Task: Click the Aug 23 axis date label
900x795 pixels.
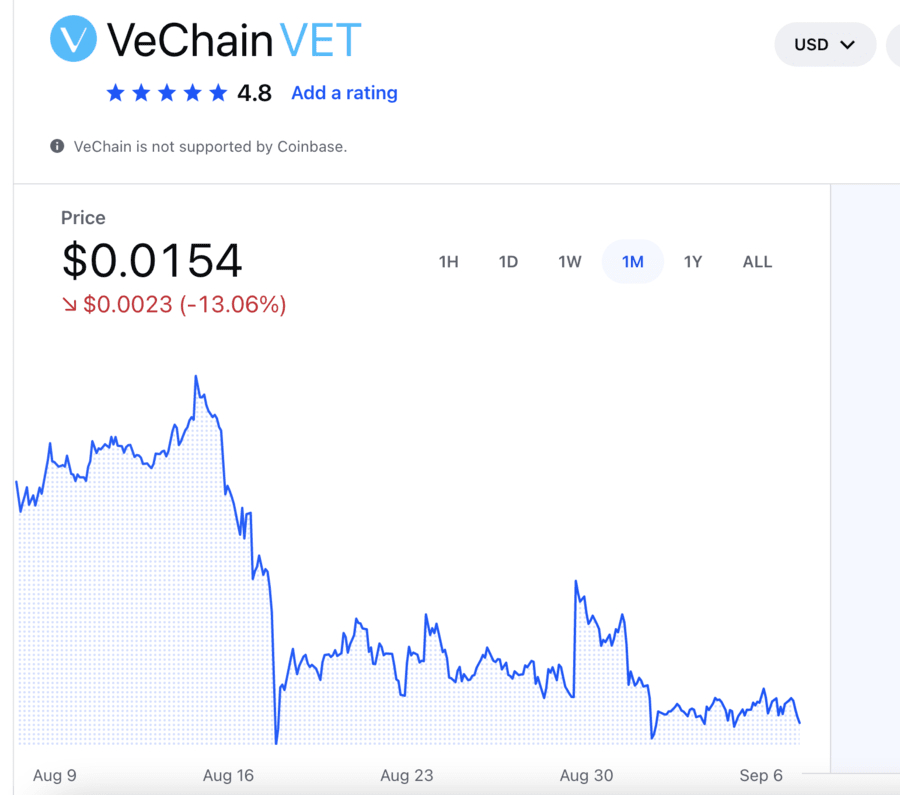Action: coord(406,775)
